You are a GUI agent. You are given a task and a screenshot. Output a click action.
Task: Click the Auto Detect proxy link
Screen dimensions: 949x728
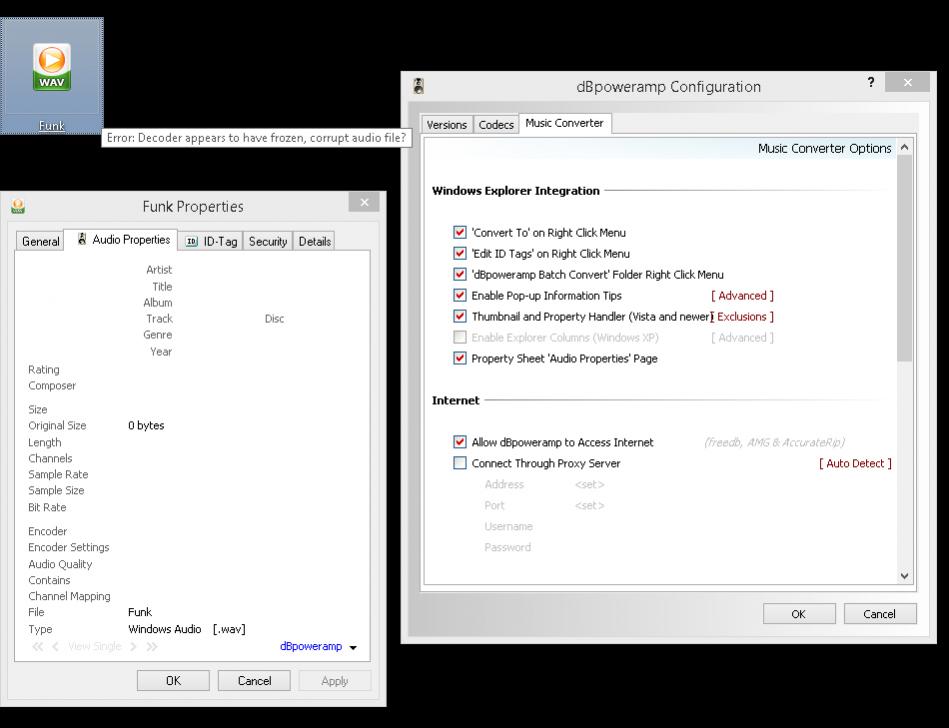click(x=855, y=464)
